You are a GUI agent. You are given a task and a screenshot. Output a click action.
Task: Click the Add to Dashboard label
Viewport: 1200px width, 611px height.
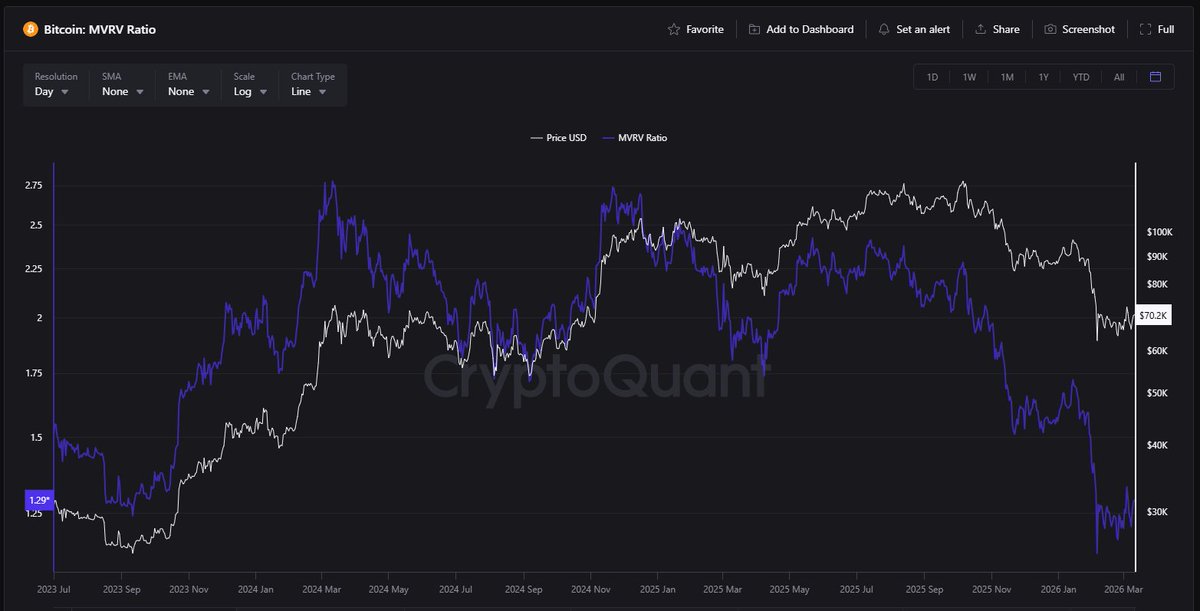tap(810, 30)
